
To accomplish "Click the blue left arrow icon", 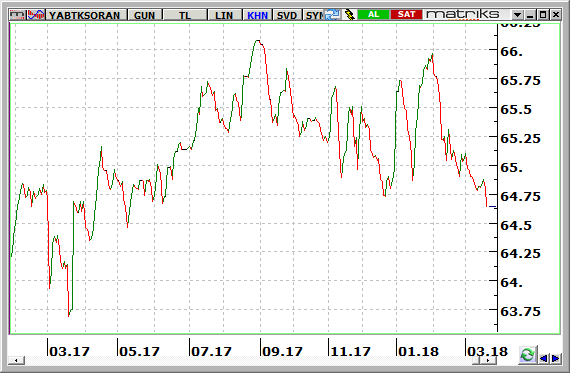I will (x=544, y=358).
